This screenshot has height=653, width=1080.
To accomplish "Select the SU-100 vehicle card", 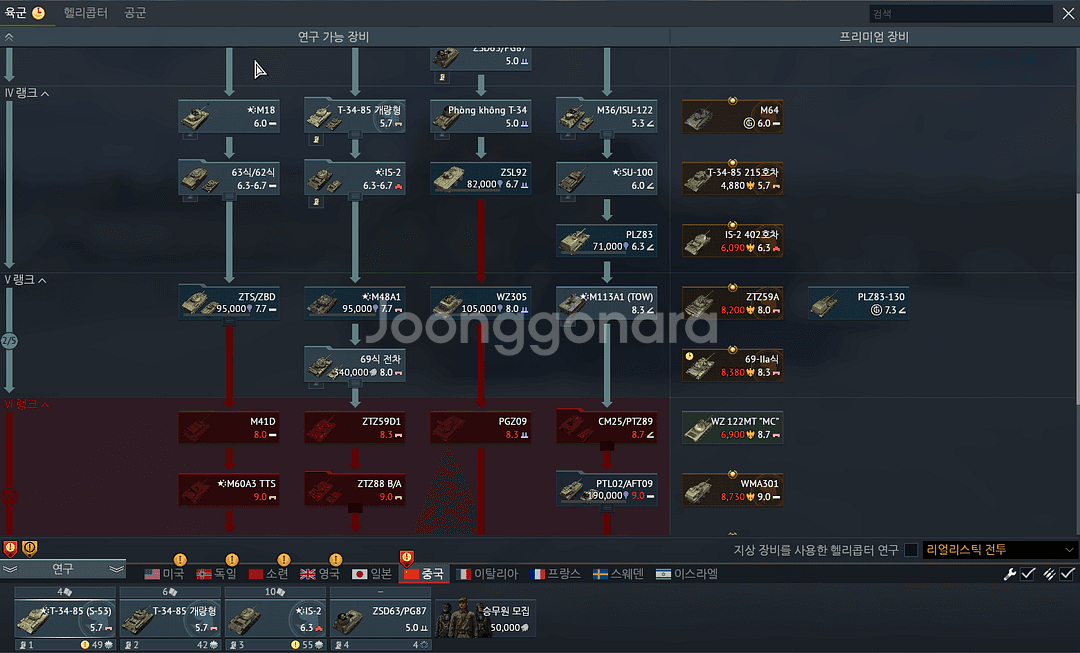I will (x=606, y=178).
